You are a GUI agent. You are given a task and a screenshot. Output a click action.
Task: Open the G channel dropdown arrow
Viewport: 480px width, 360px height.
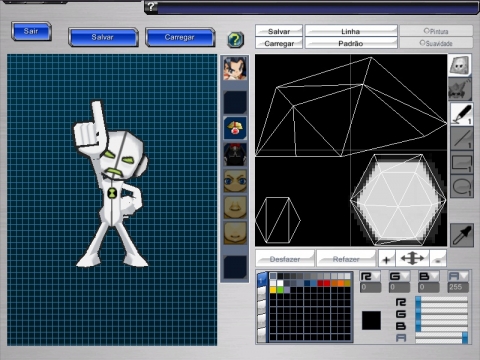tap(406, 275)
